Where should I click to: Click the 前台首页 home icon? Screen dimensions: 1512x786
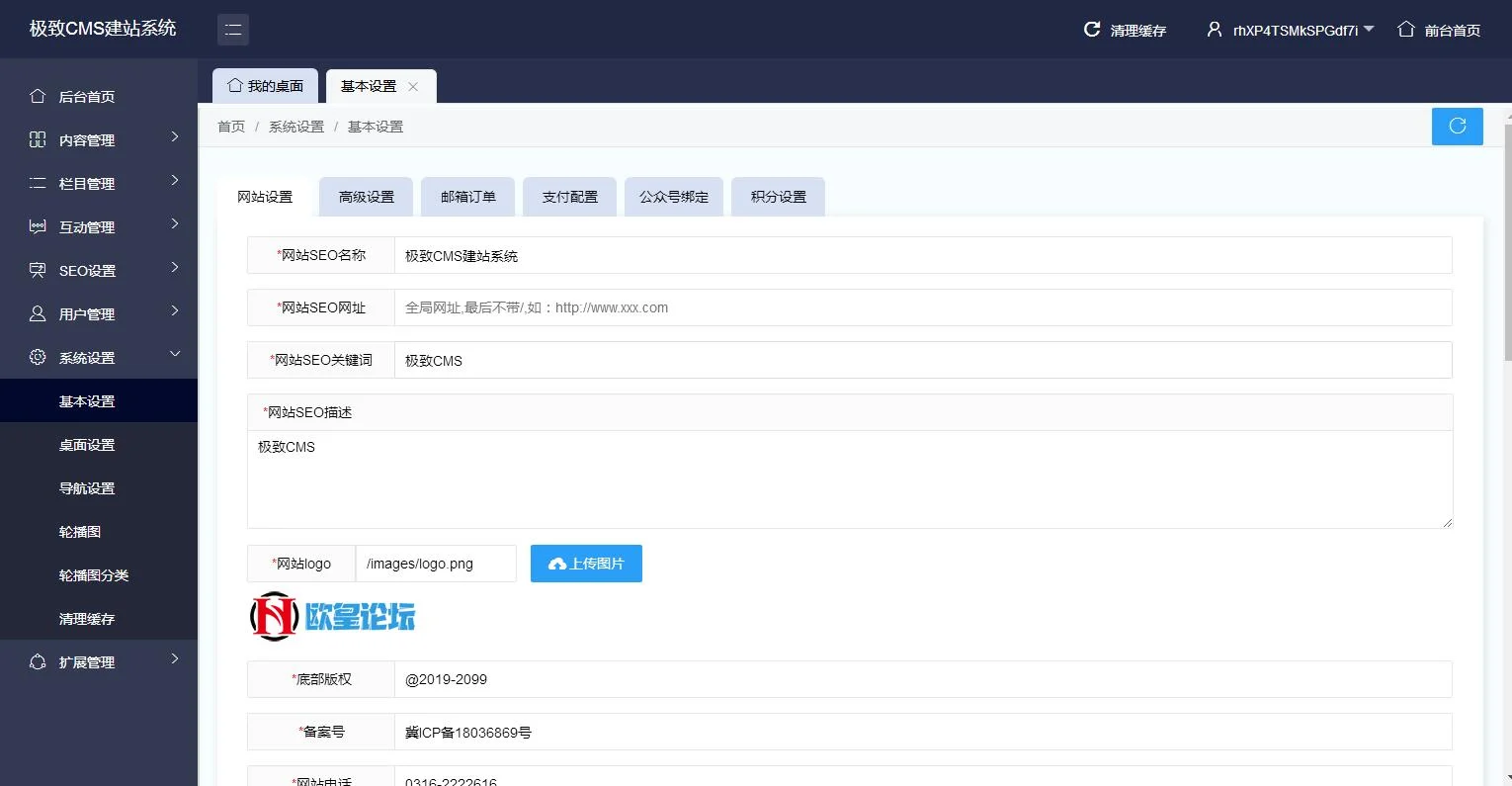(x=1406, y=30)
